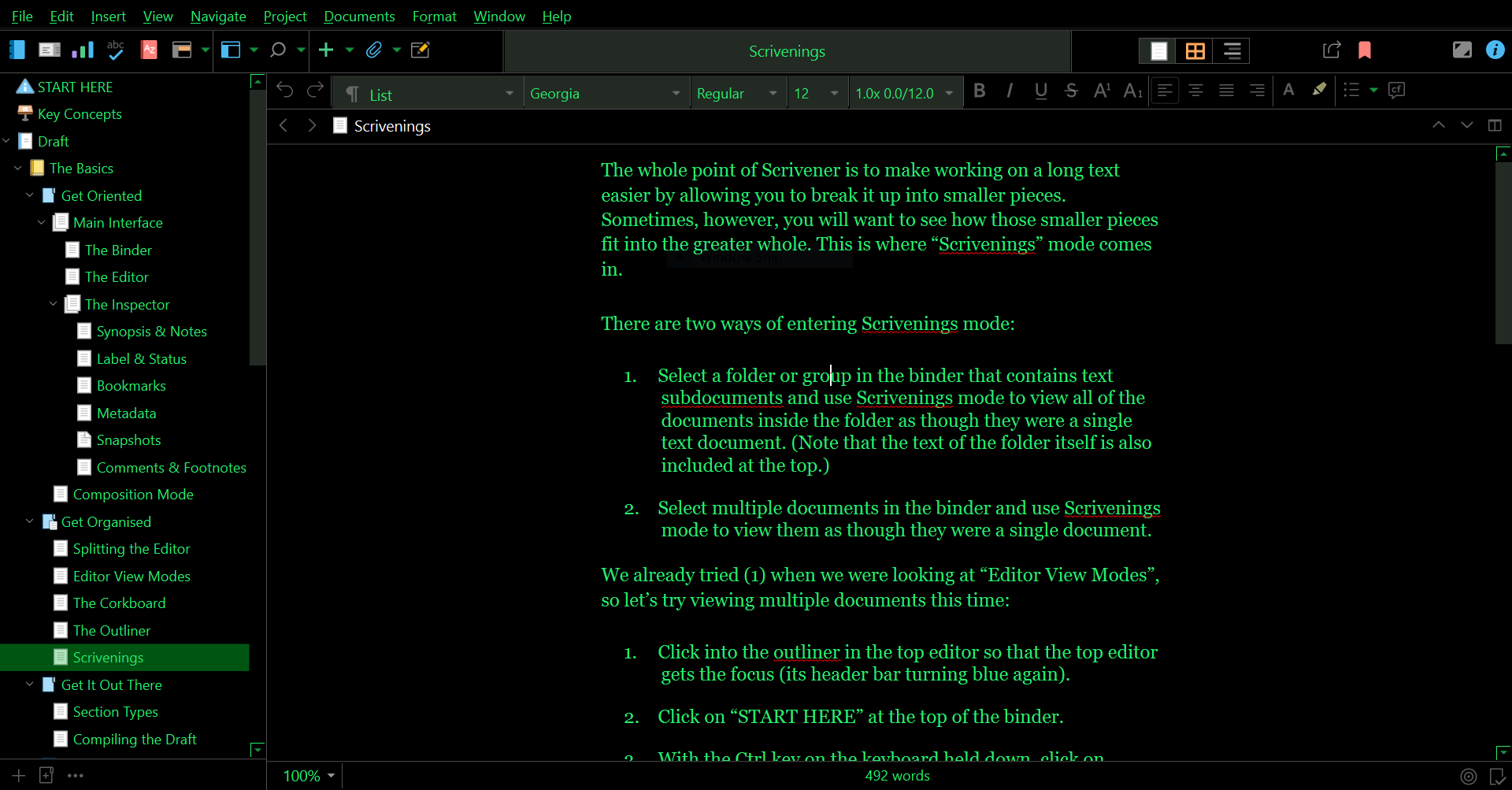Insert a comment from format bar
This screenshot has height=790, width=1512.
(x=1397, y=91)
